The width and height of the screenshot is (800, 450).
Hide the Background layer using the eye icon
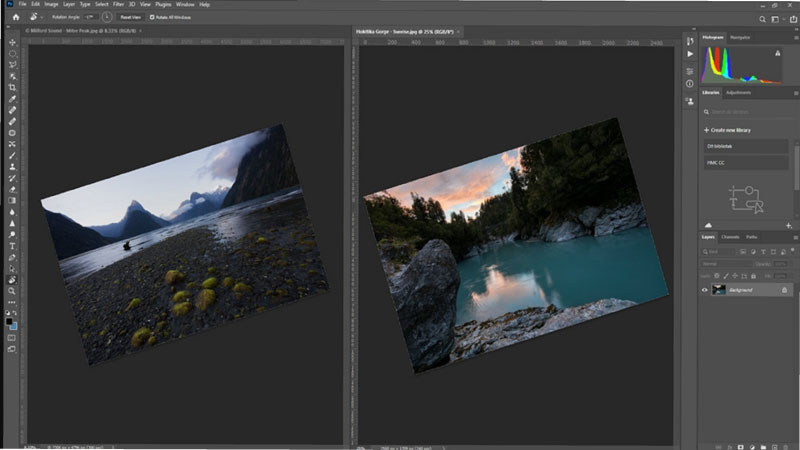[x=706, y=290]
